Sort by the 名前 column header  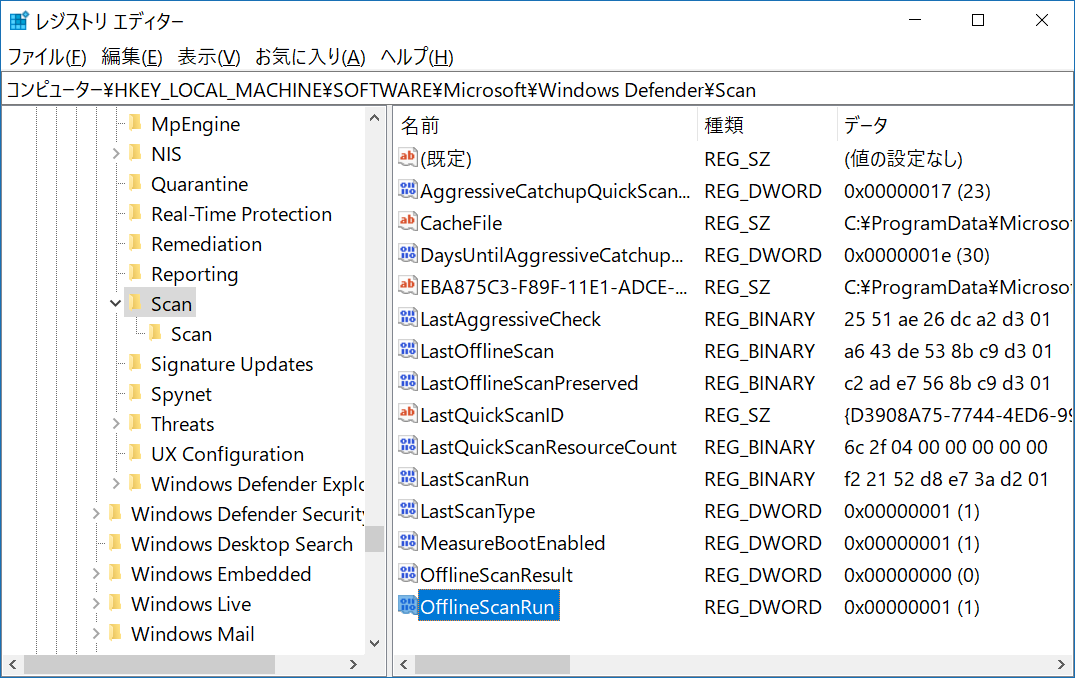pos(546,125)
